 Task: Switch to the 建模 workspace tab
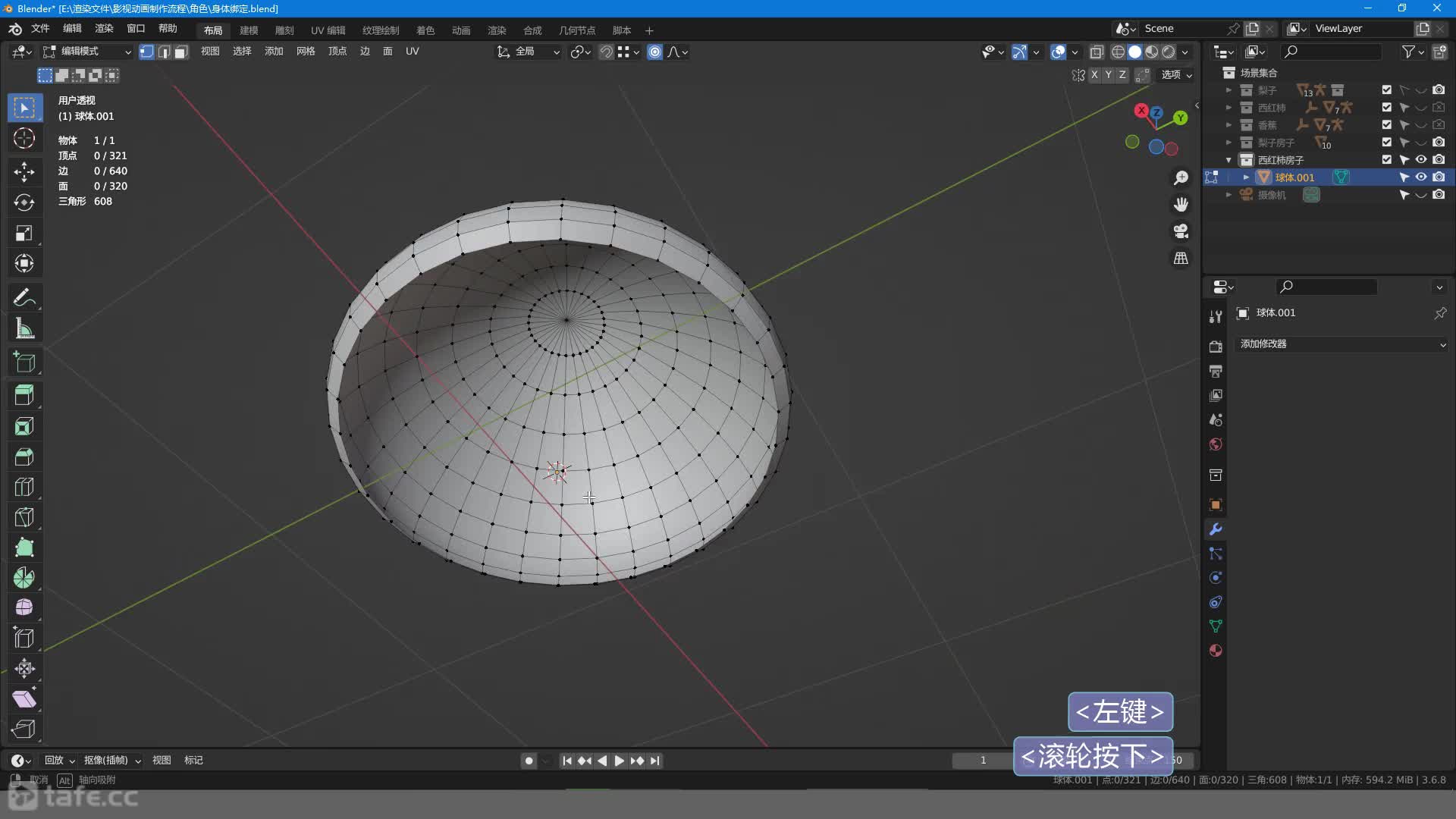249,30
